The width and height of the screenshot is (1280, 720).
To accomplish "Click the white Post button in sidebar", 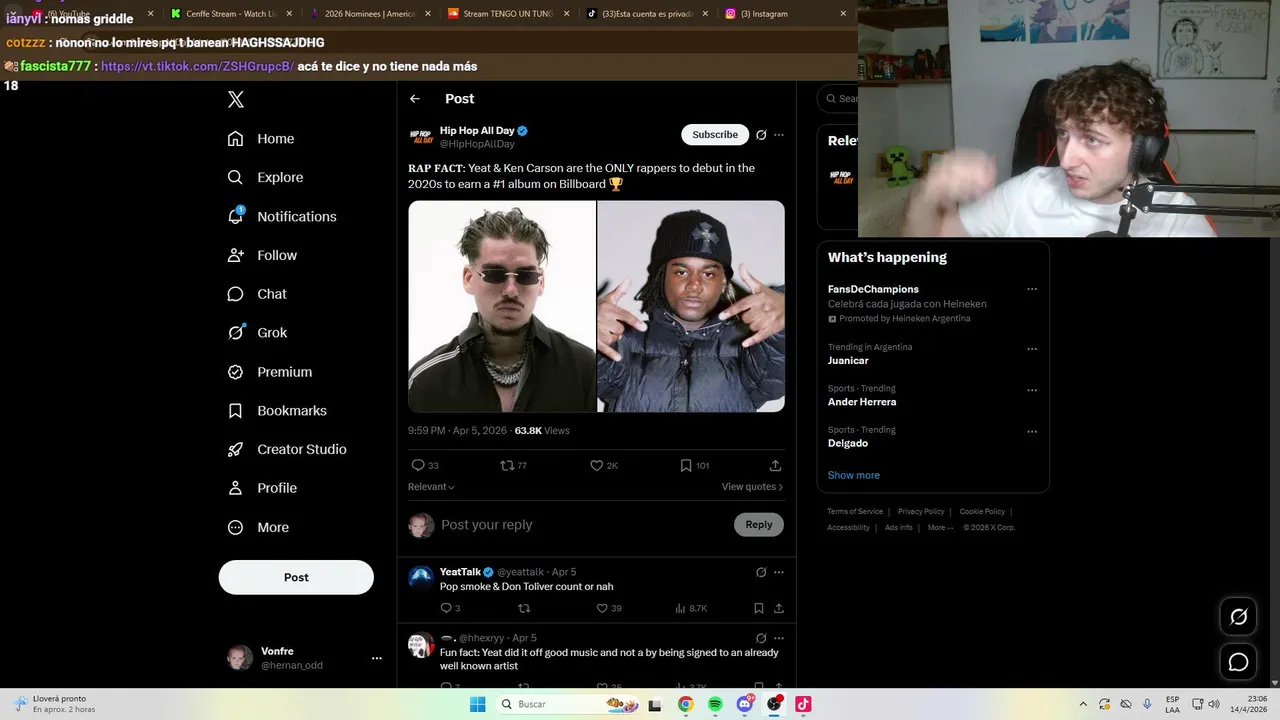I will click(296, 577).
